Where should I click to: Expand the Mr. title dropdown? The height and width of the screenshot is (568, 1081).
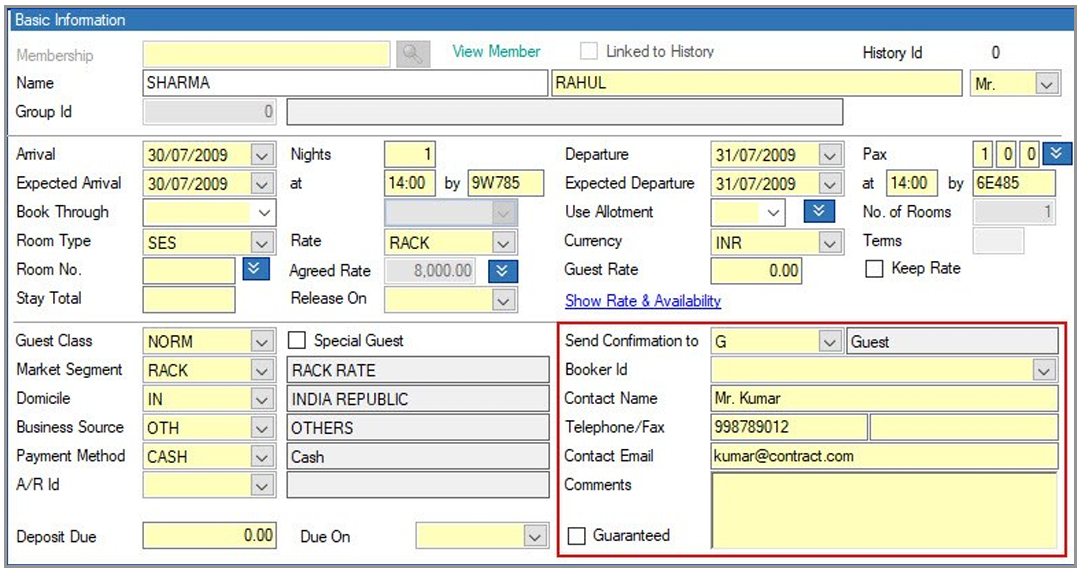(x=1046, y=84)
